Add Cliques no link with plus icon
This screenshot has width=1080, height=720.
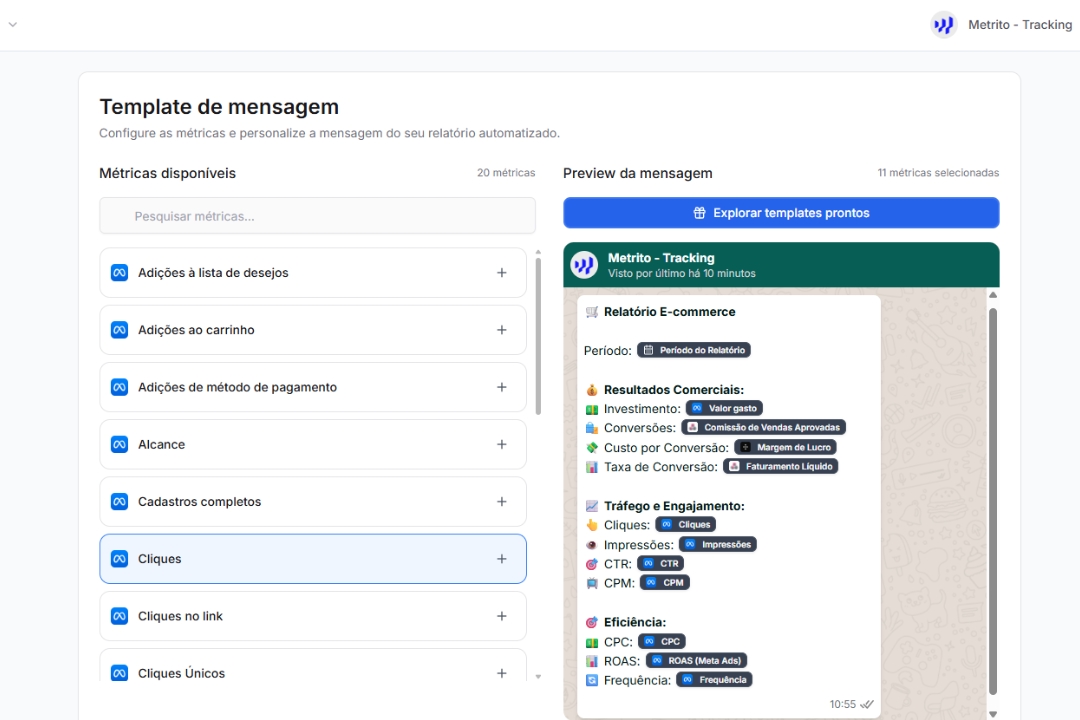501,616
